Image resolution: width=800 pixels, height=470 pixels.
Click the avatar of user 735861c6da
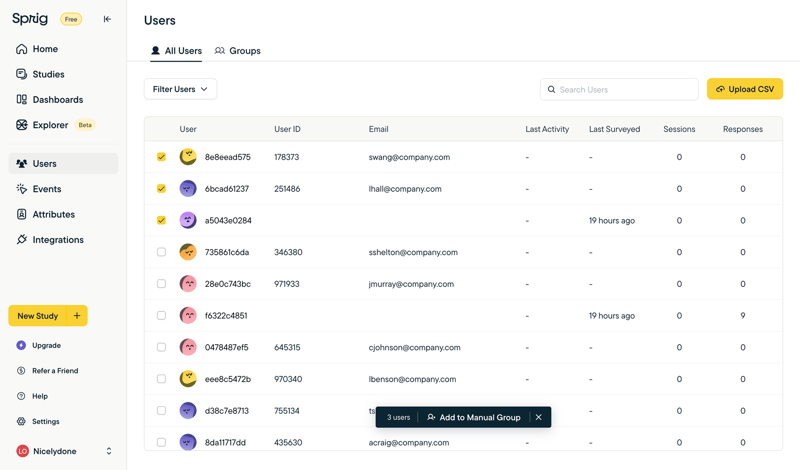click(x=188, y=252)
